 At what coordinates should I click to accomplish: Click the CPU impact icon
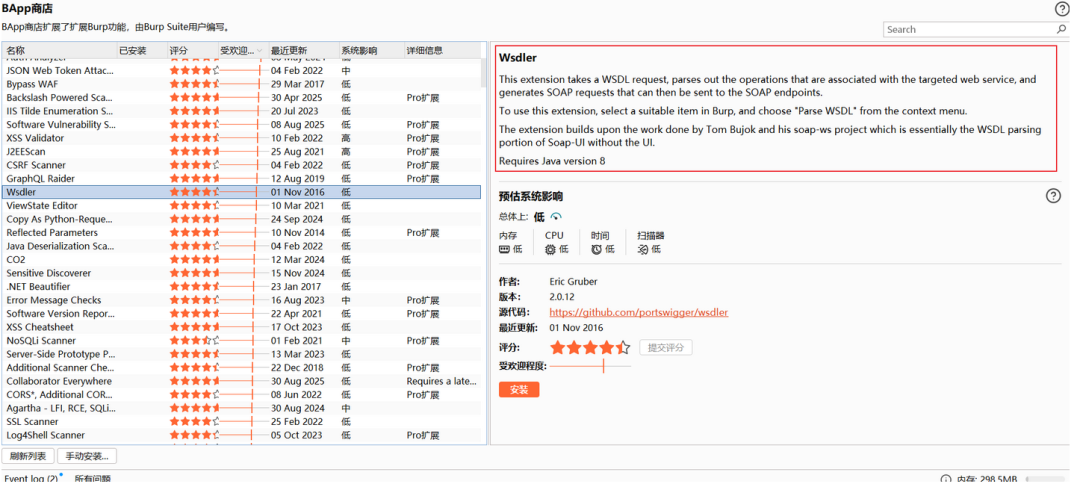point(550,249)
